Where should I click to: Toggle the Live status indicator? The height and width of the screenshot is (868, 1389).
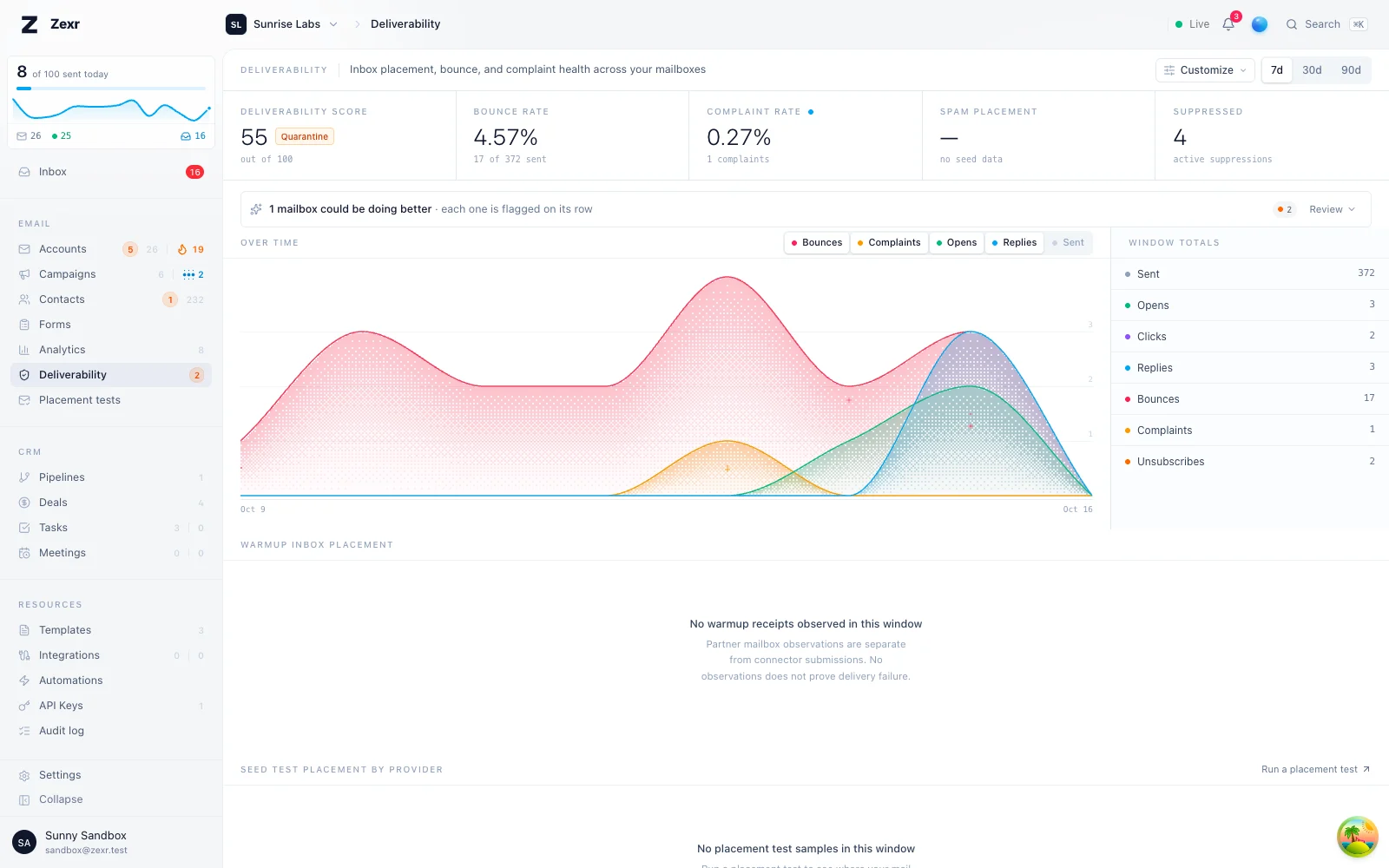point(1192,24)
